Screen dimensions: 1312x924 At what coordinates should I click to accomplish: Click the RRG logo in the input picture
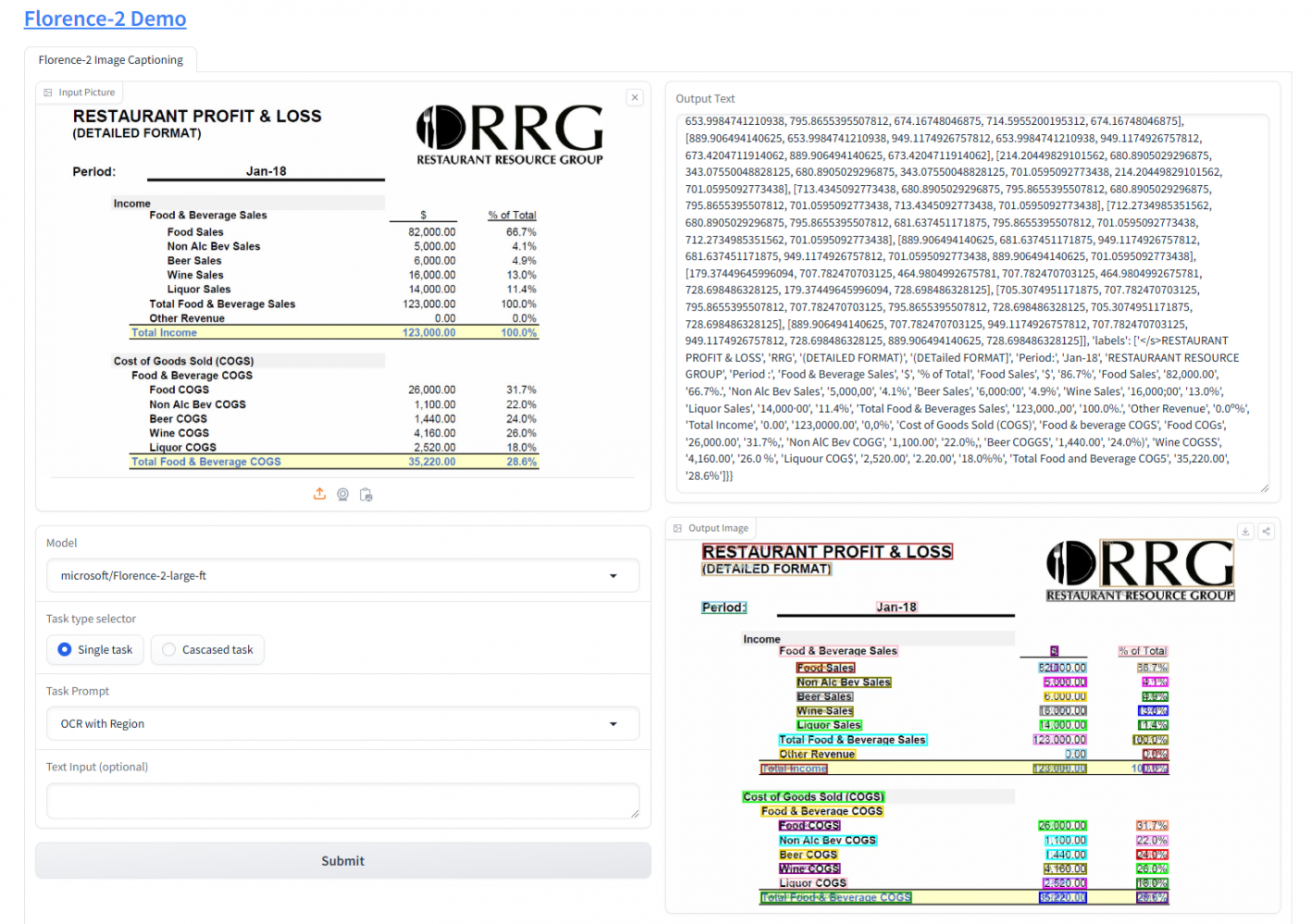(x=510, y=135)
